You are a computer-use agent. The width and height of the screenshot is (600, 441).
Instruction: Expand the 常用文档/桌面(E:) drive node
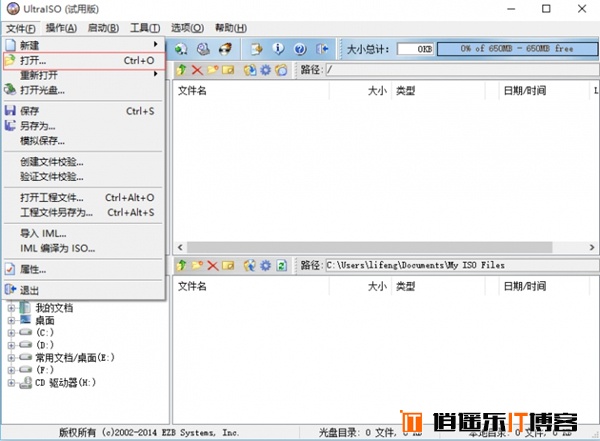(x=11, y=358)
